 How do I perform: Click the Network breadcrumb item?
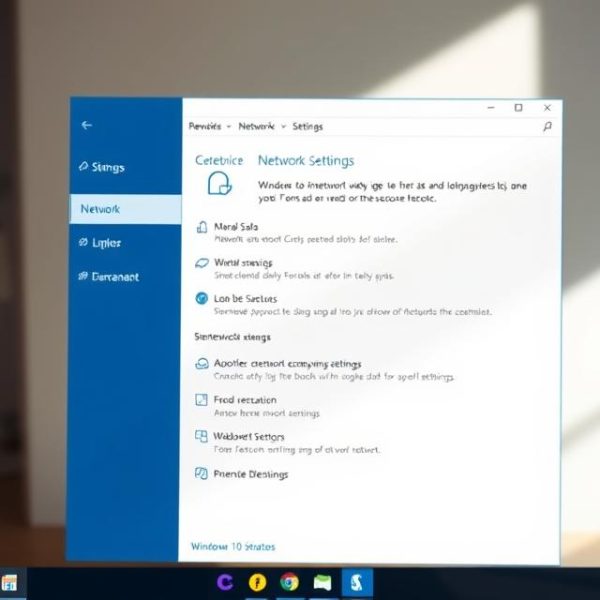[x=256, y=126]
